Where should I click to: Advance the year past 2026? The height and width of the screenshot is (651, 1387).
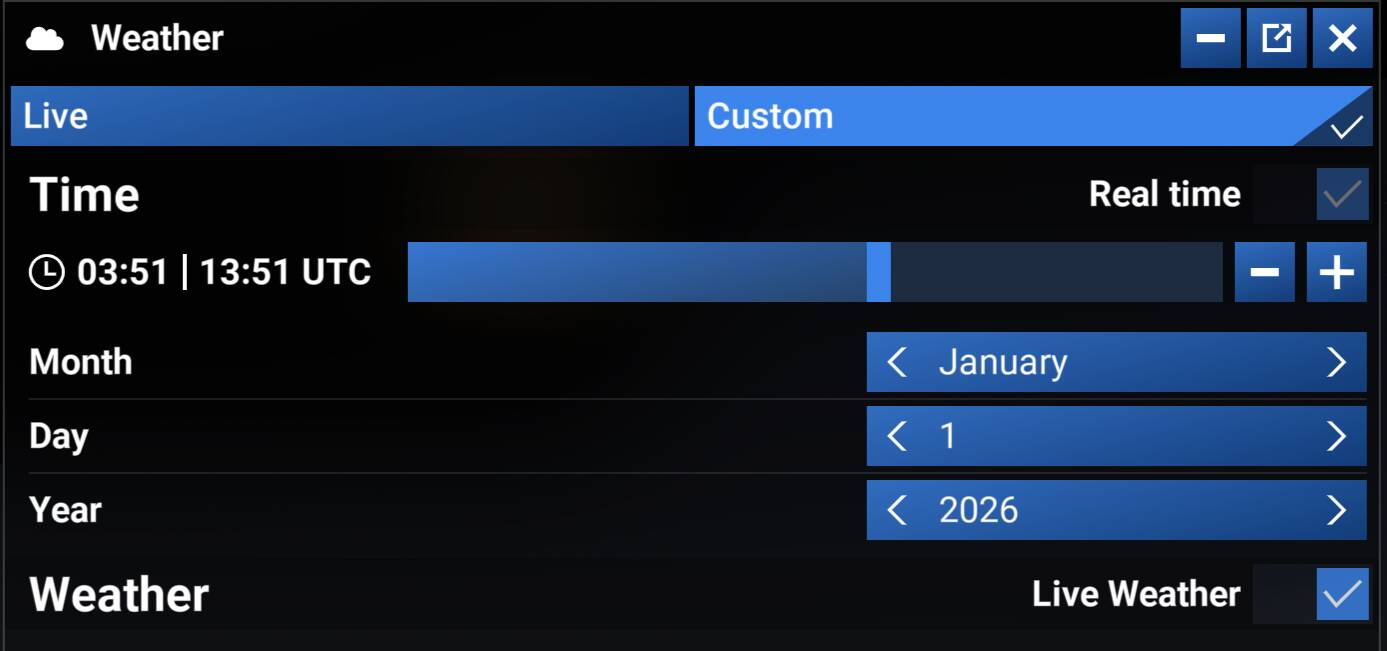click(x=1336, y=510)
